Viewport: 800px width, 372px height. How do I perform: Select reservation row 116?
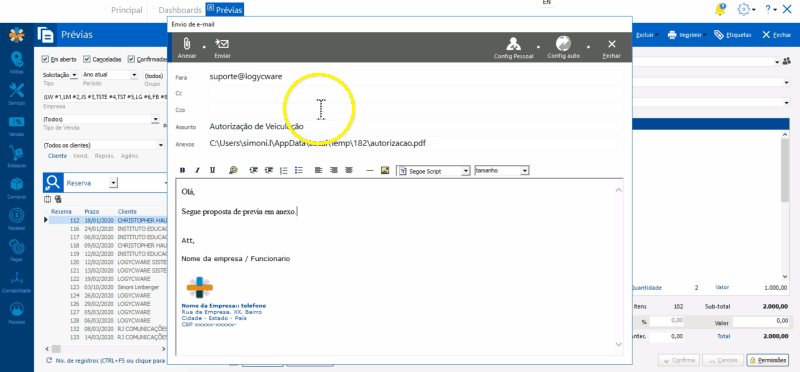coord(108,229)
